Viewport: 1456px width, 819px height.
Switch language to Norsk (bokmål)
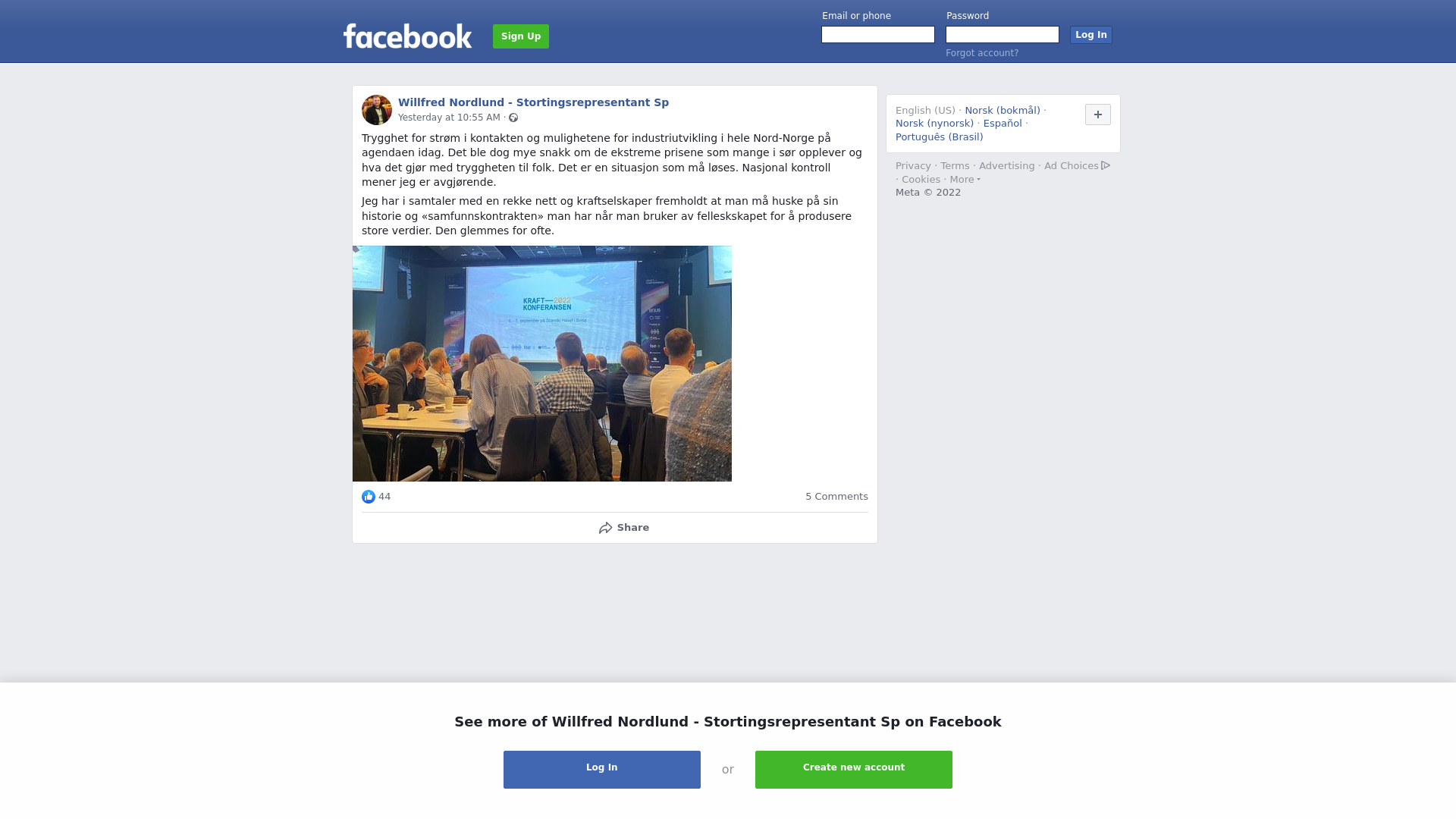[x=1003, y=111]
